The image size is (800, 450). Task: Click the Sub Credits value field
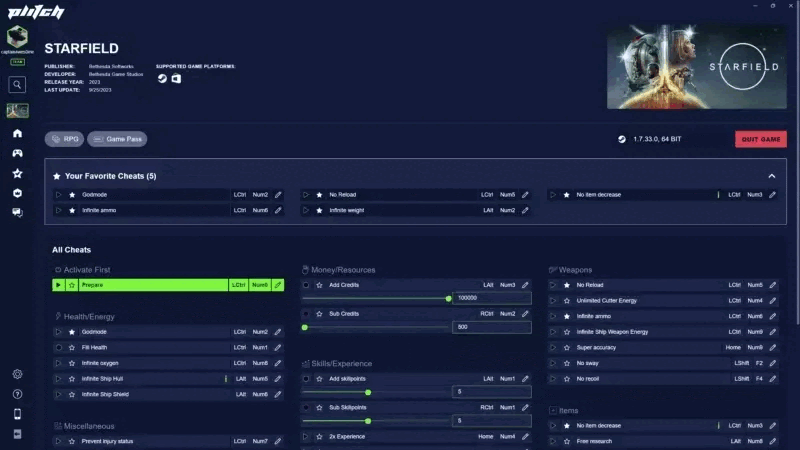click(492, 327)
